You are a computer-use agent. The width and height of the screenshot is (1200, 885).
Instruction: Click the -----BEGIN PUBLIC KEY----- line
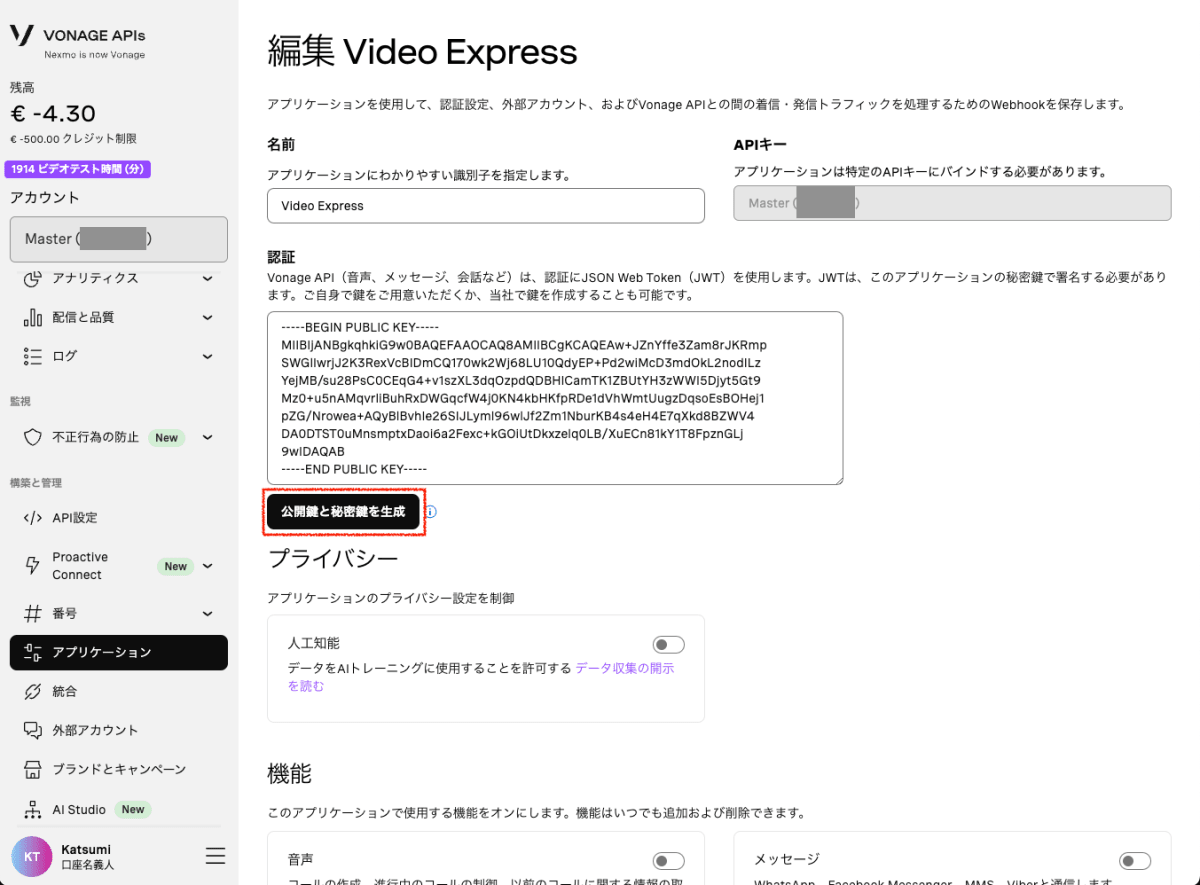pos(361,327)
